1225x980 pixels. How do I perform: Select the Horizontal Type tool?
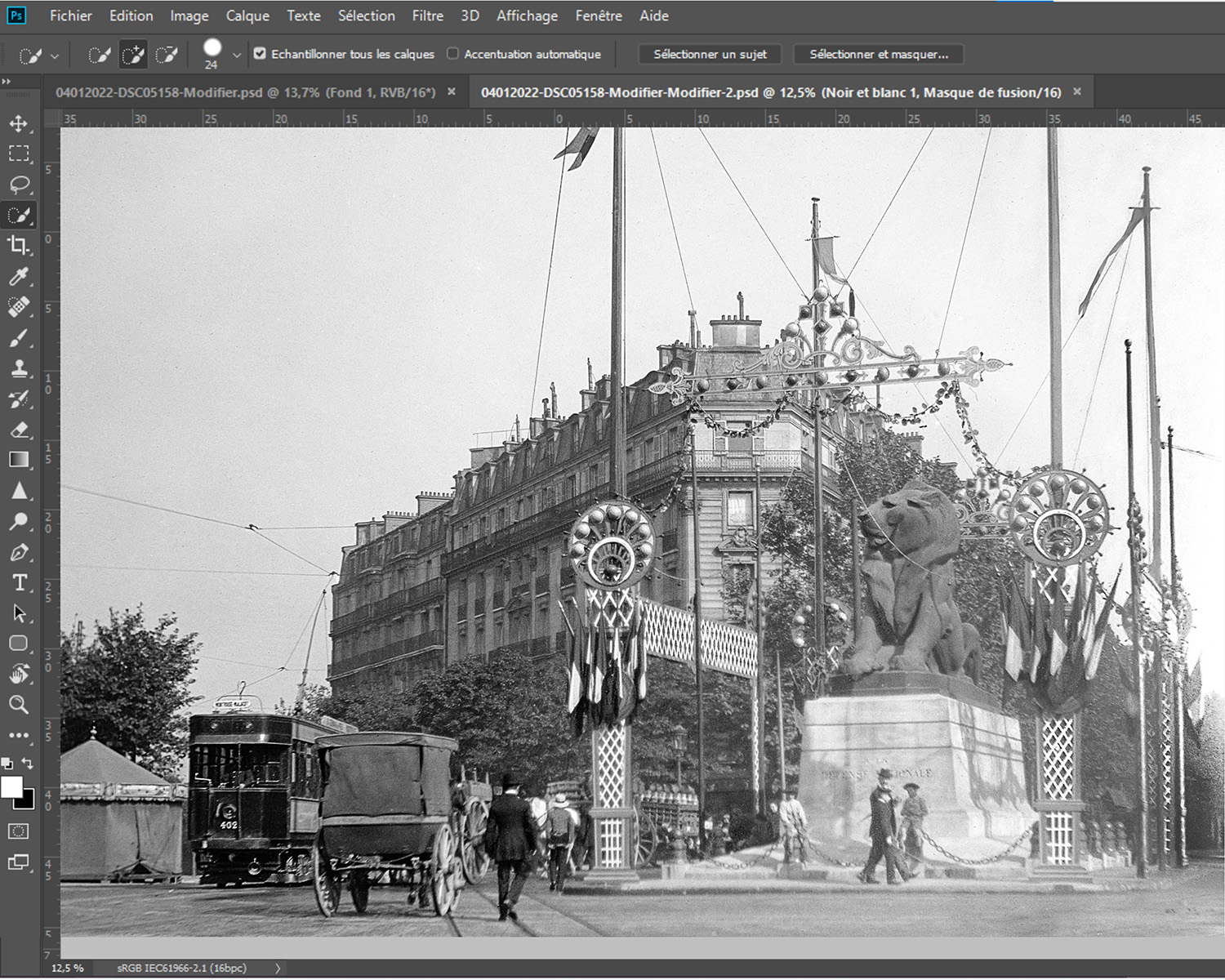pyautogui.click(x=19, y=583)
